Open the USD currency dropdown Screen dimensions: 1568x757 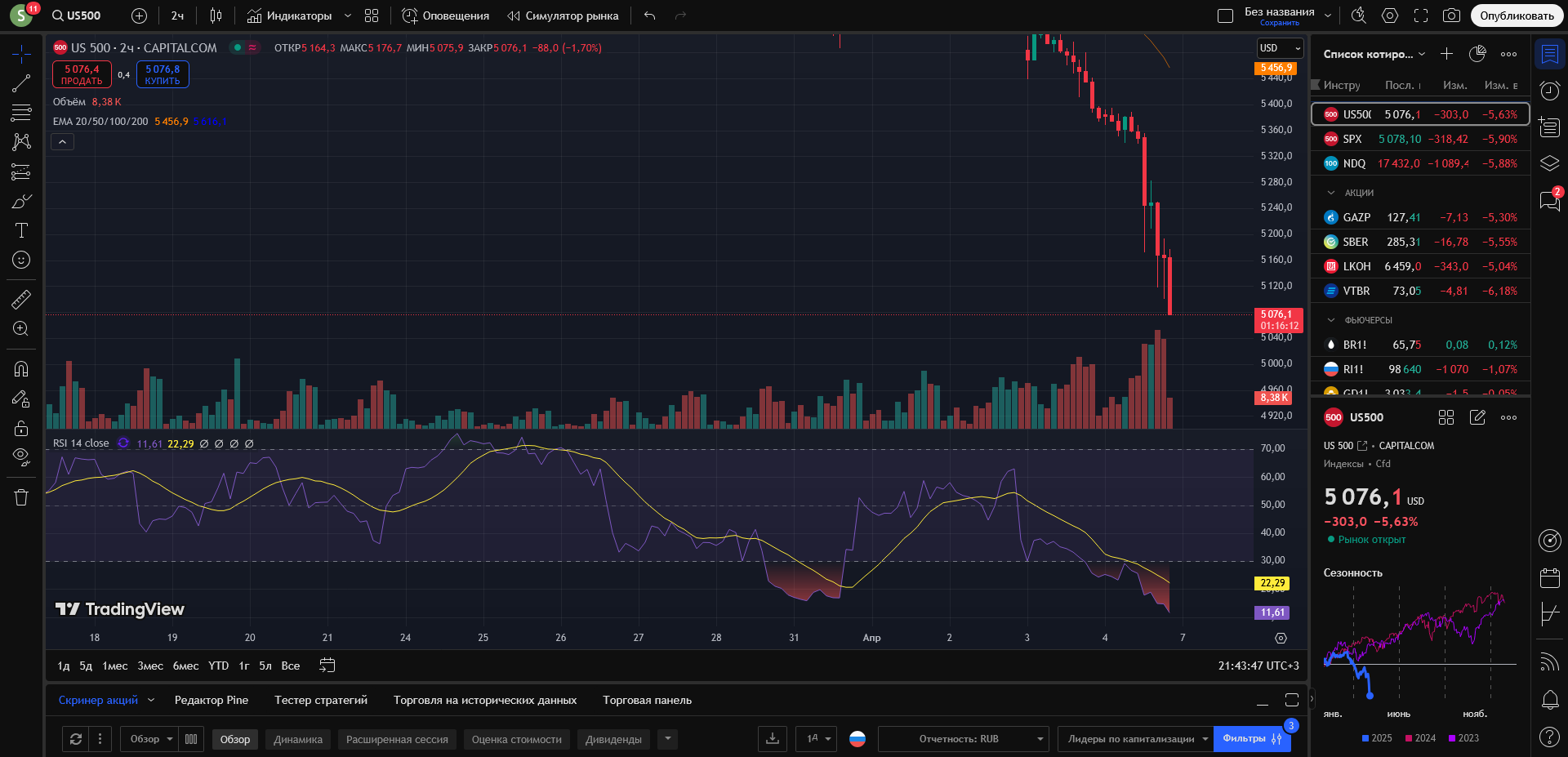click(x=1280, y=48)
